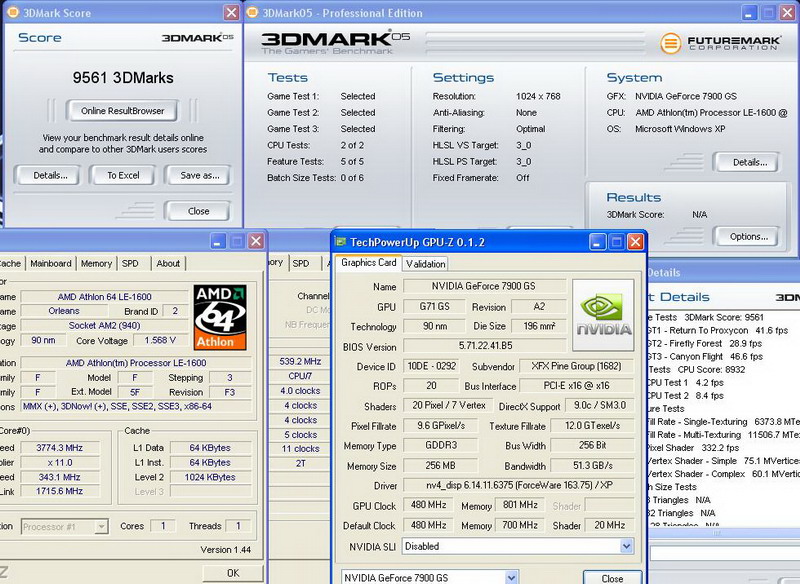Open System Details in 3DMark05
800x584 pixels.
coord(749,163)
